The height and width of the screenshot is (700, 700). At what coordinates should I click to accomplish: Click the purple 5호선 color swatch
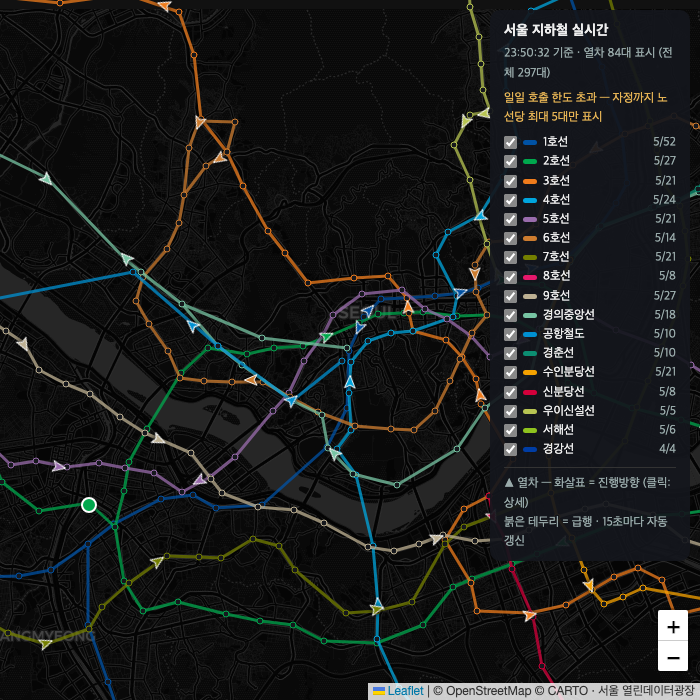530,219
